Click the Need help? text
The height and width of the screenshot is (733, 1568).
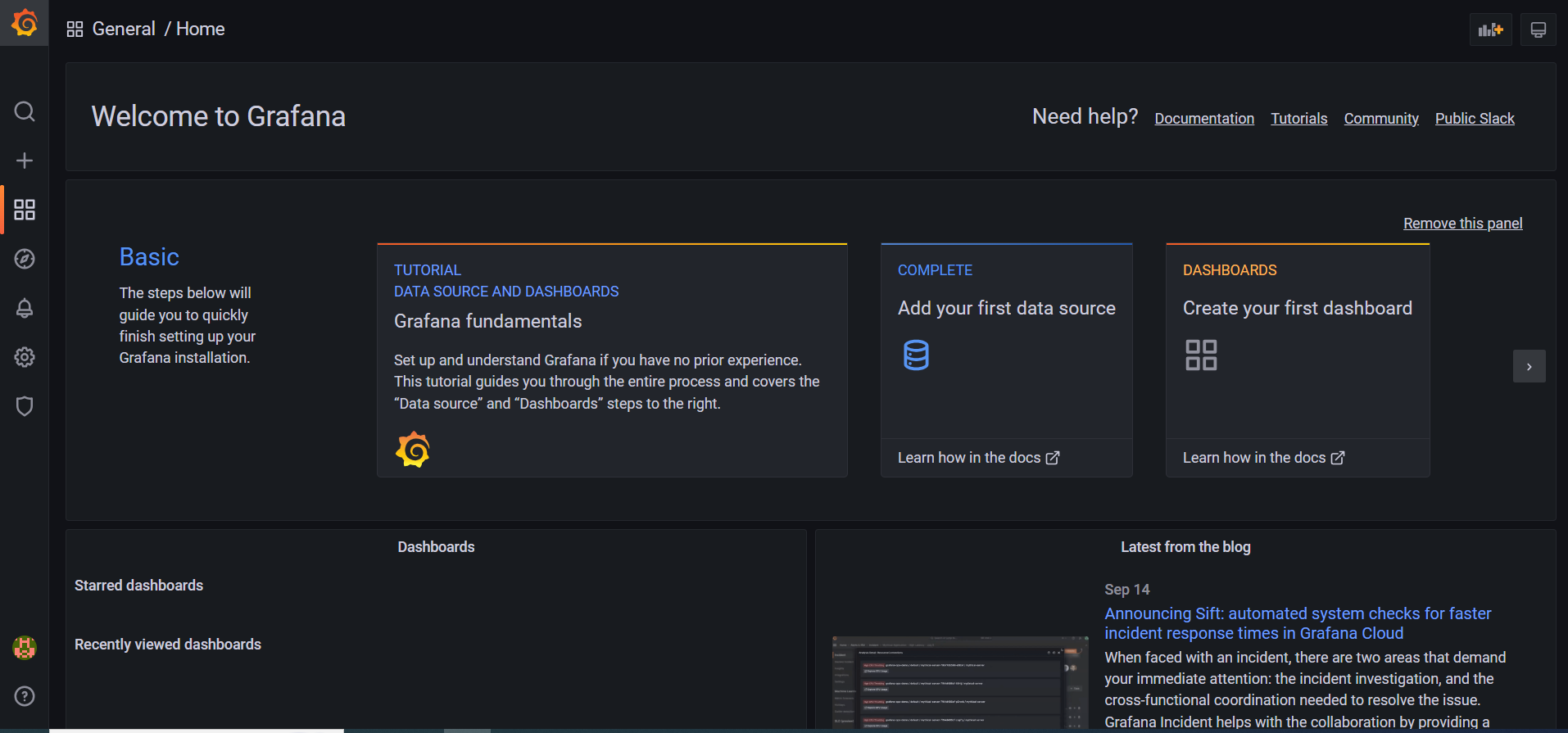click(1085, 116)
